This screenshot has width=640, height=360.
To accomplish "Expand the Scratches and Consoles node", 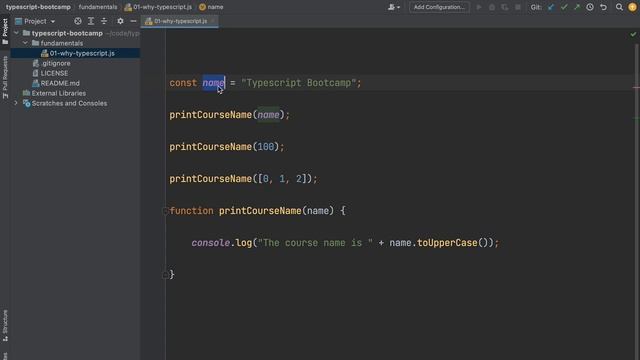I will 16,103.
